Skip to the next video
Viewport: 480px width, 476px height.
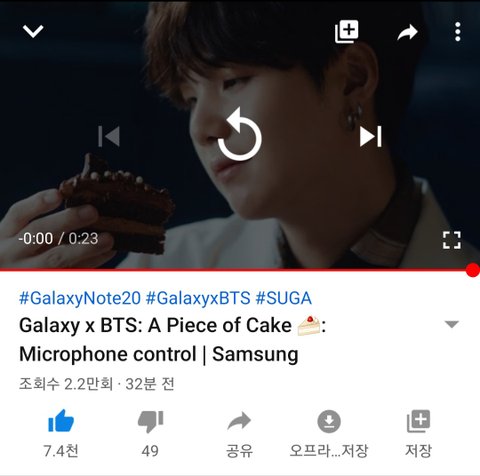point(371,136)
